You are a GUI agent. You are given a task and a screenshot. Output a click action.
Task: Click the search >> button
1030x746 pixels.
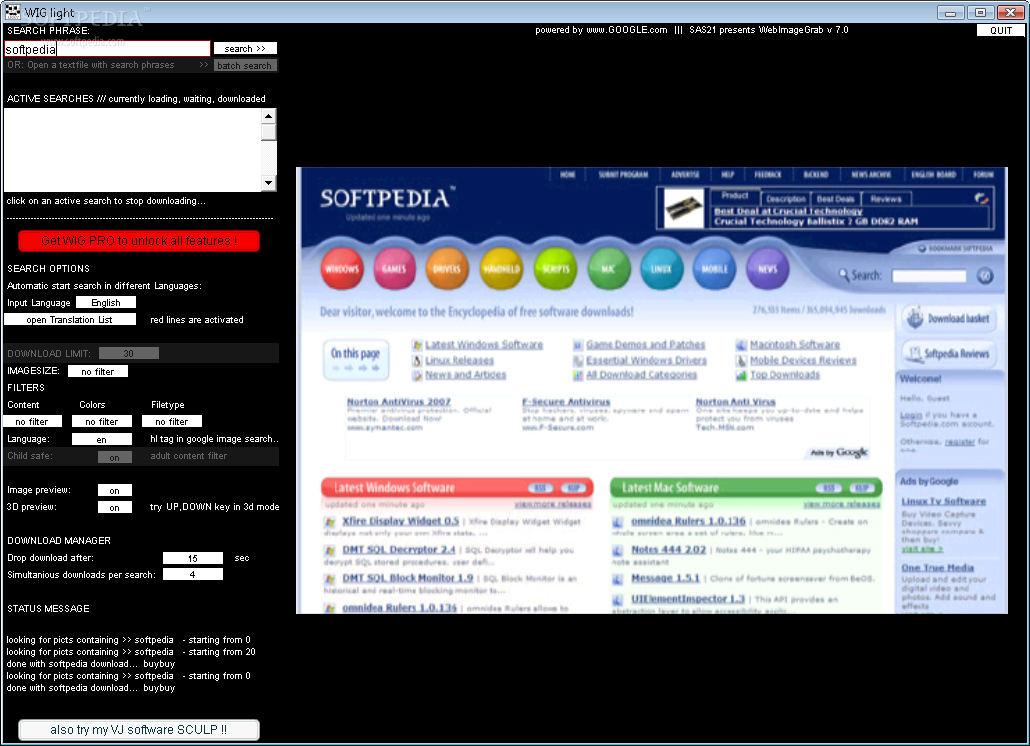[245, 49]
